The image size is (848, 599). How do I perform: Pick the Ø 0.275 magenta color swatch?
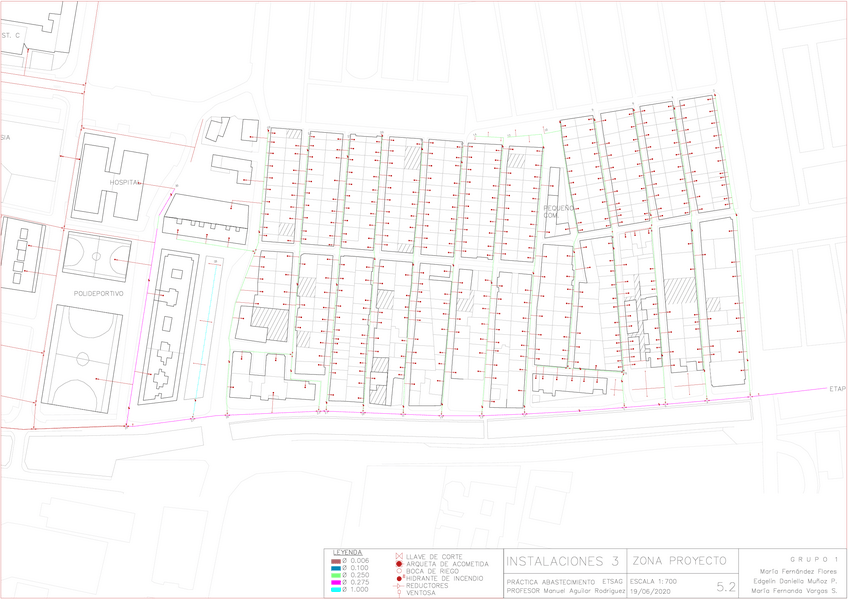[337, 582]
